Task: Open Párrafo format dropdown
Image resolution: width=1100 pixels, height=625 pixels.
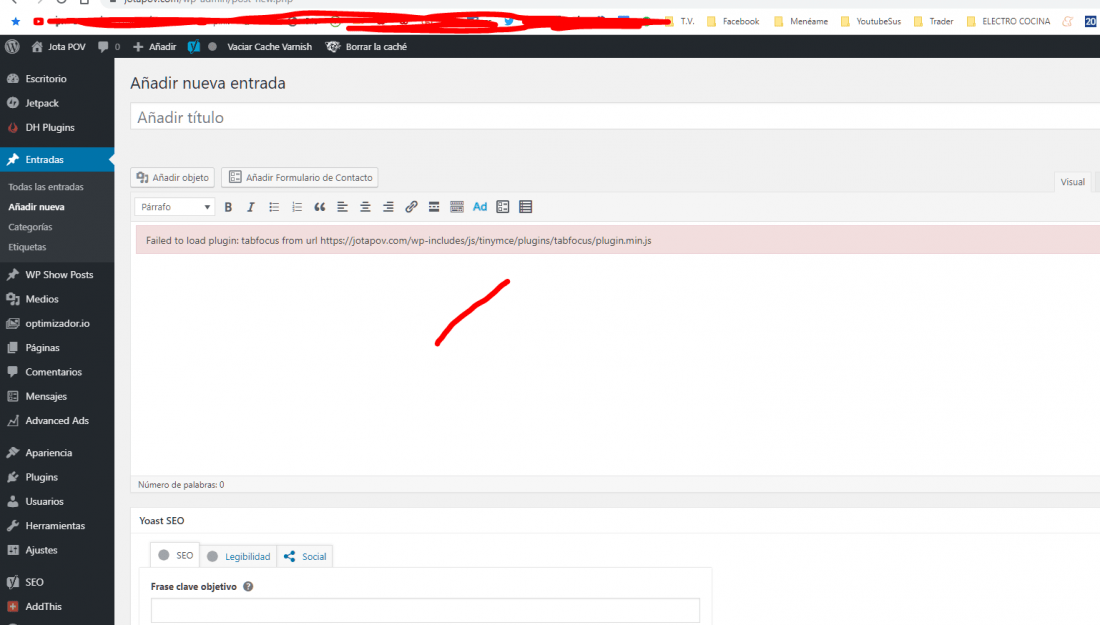Action: coord(174,207)
